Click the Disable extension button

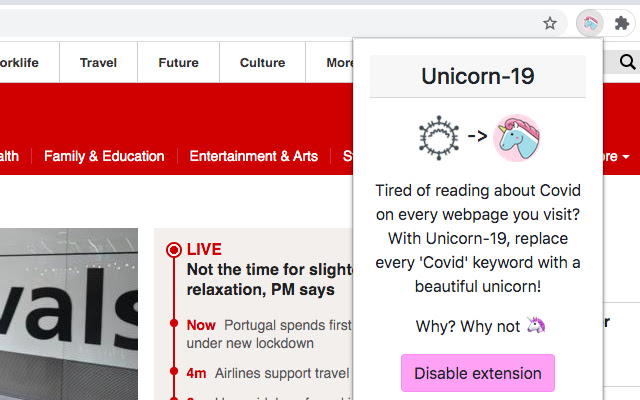pyautogui.click(x=478, y=373)
